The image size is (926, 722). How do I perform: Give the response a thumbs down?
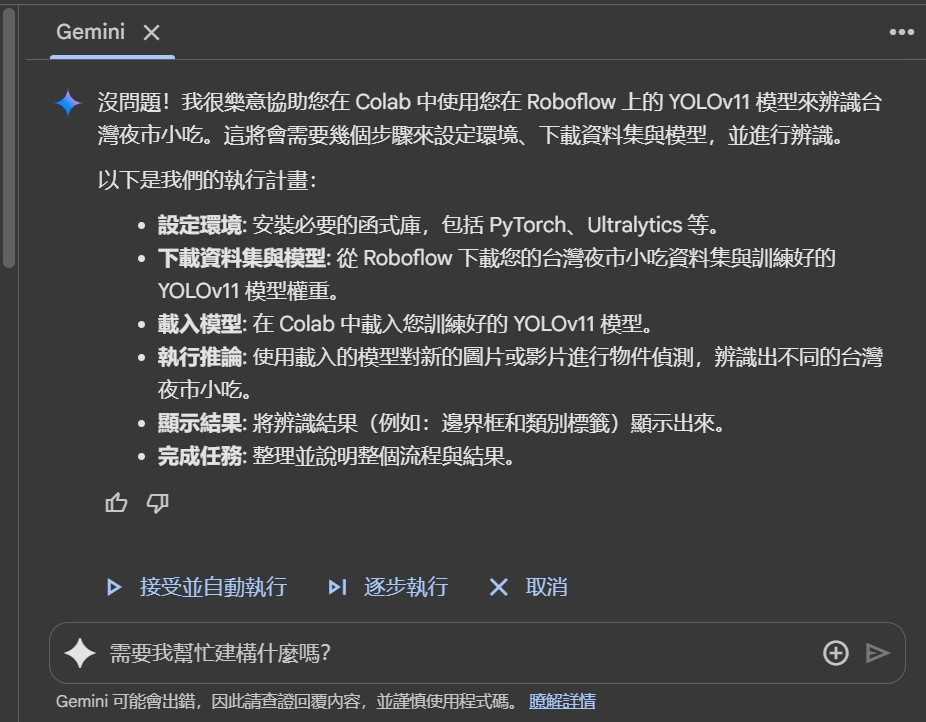(158, 503)
